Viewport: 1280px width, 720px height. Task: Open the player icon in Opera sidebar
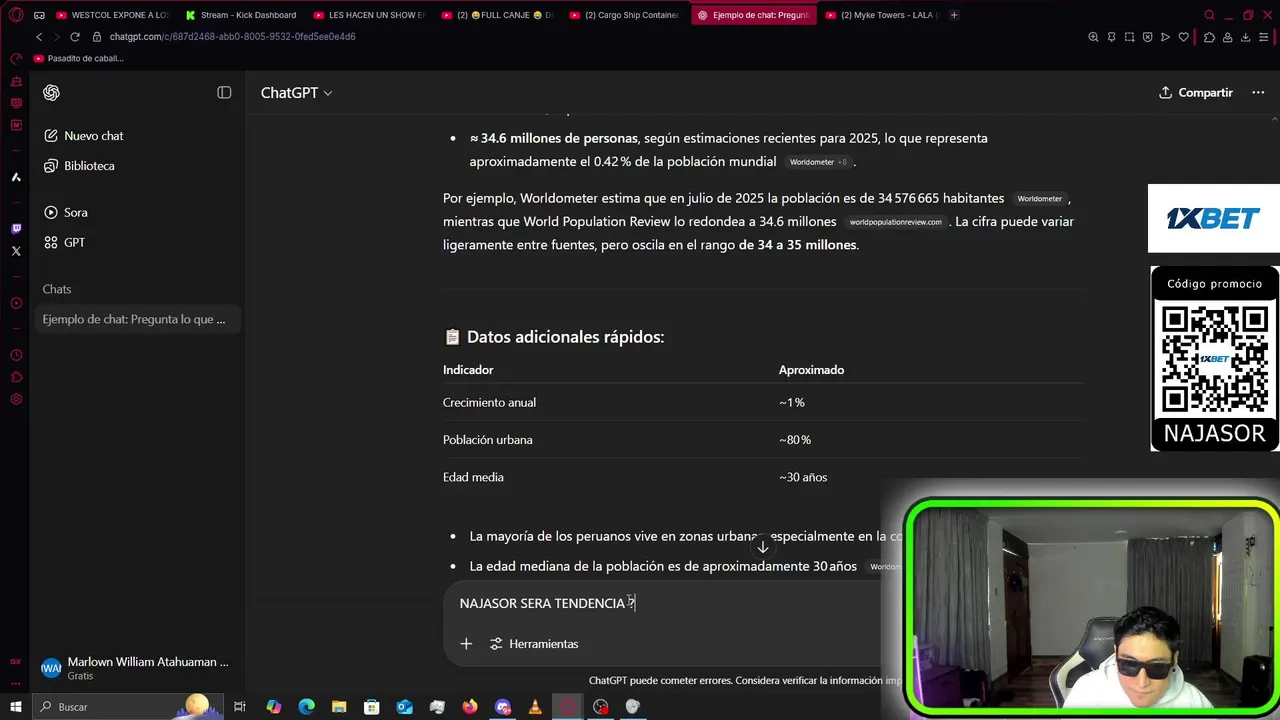click(x=16, y=303)
